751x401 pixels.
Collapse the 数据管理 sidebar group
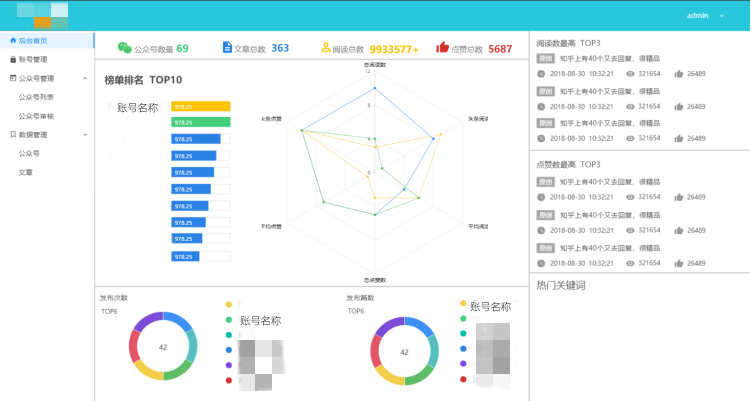(x=85, y=134)
